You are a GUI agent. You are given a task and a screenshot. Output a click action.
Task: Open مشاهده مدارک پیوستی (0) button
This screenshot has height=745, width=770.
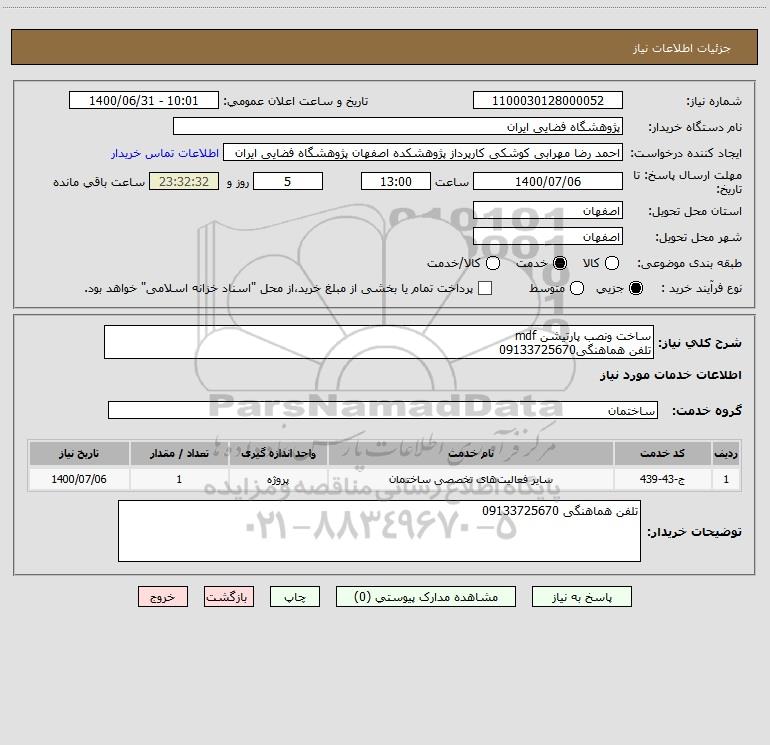(426, 597)
